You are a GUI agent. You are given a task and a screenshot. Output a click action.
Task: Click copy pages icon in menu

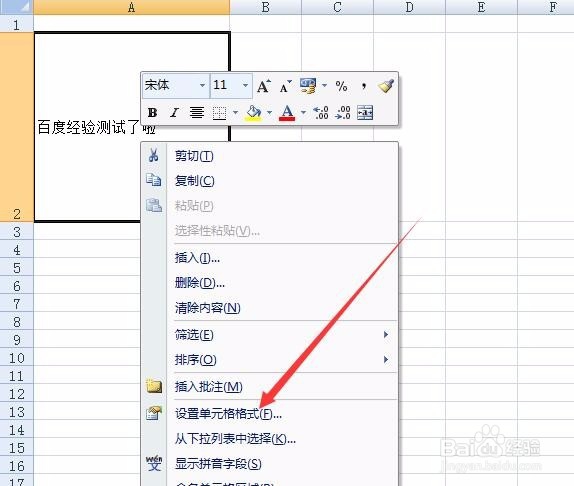[154, 180]
